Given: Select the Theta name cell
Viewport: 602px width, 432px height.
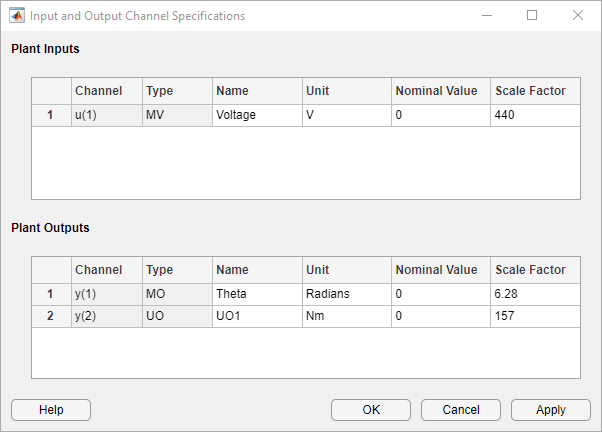Looking at the screenshot, I should point(257,295).
